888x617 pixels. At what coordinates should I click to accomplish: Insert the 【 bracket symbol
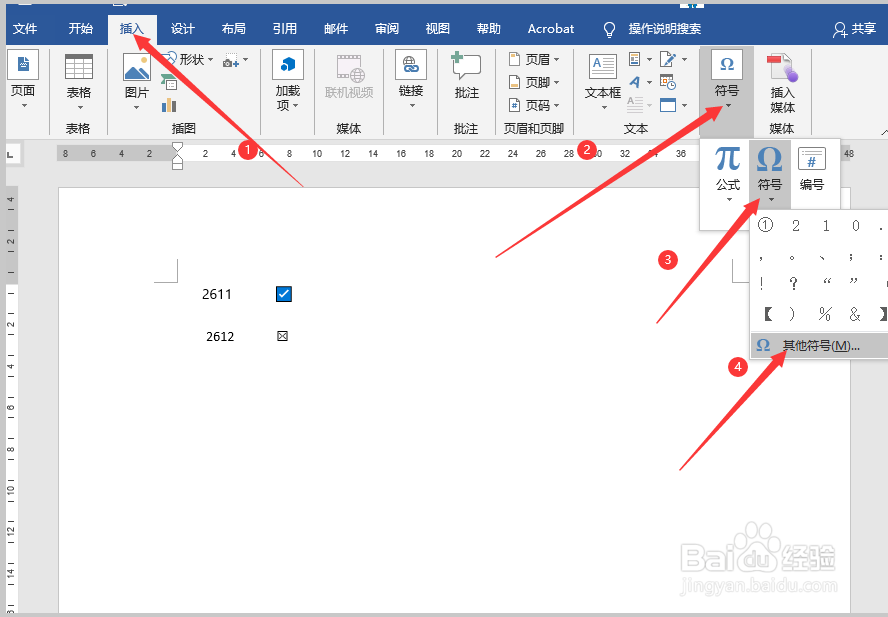(x=766, y=313)
